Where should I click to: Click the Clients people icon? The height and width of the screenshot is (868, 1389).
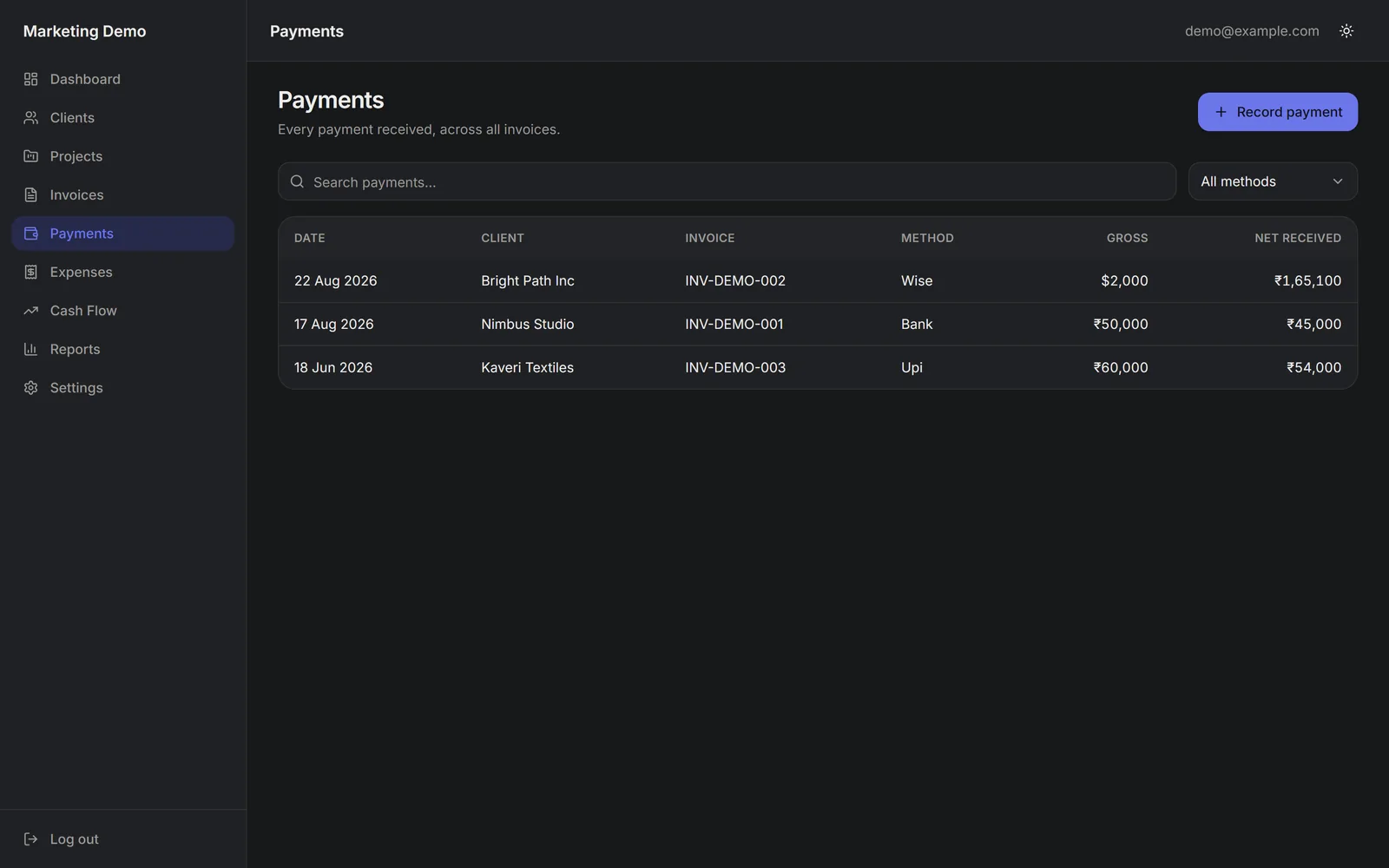(31, 117)
